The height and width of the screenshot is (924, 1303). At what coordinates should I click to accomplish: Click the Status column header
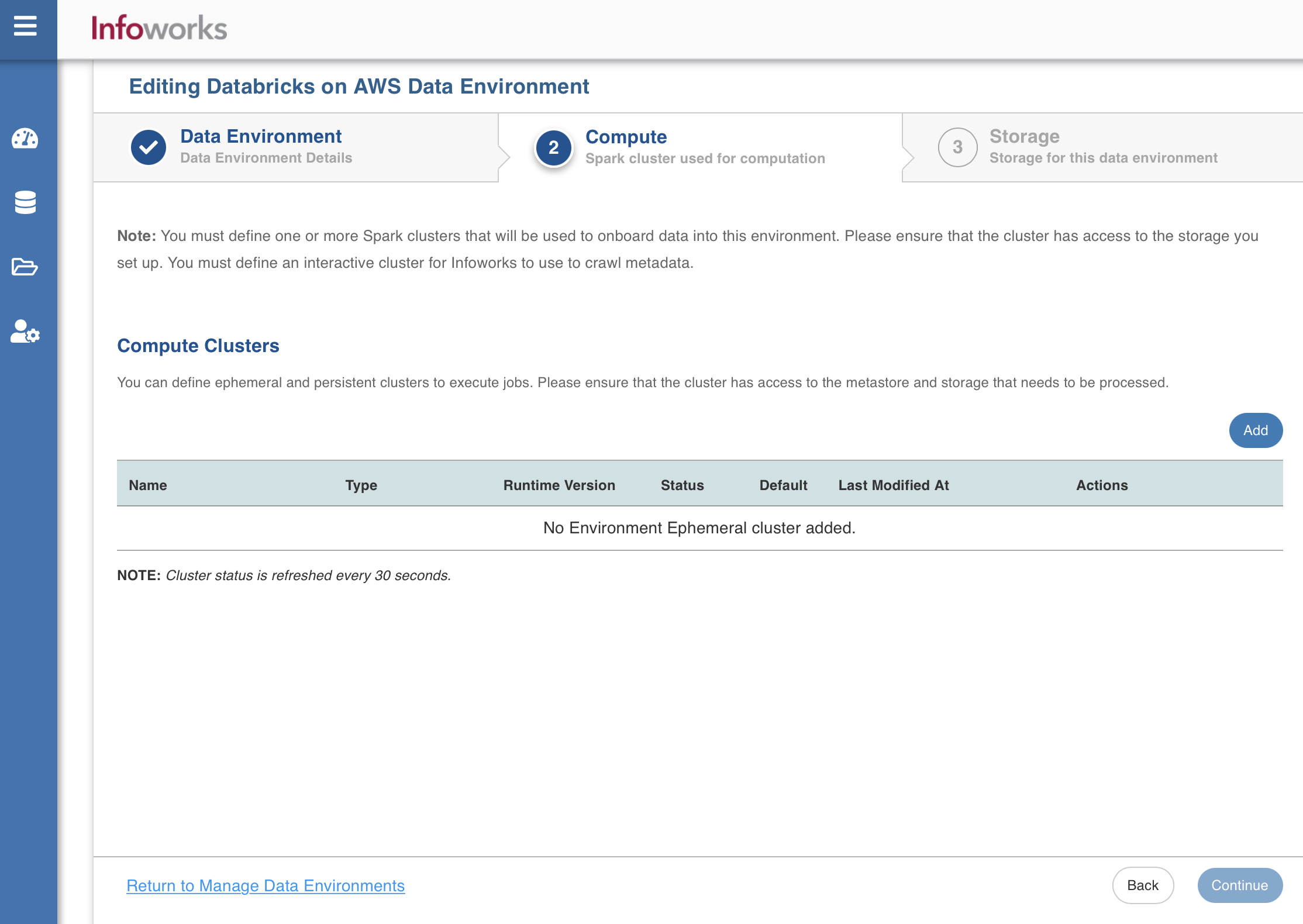(682, 485)
